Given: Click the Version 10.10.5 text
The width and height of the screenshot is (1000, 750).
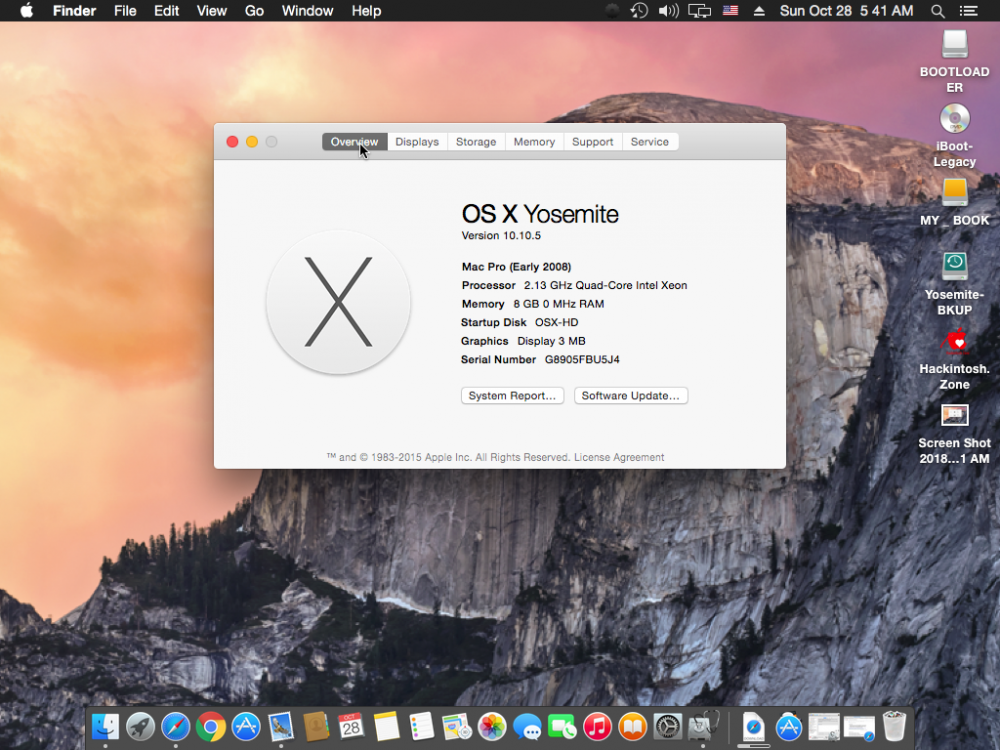Looking at the screenshot, I should (501, 235).
